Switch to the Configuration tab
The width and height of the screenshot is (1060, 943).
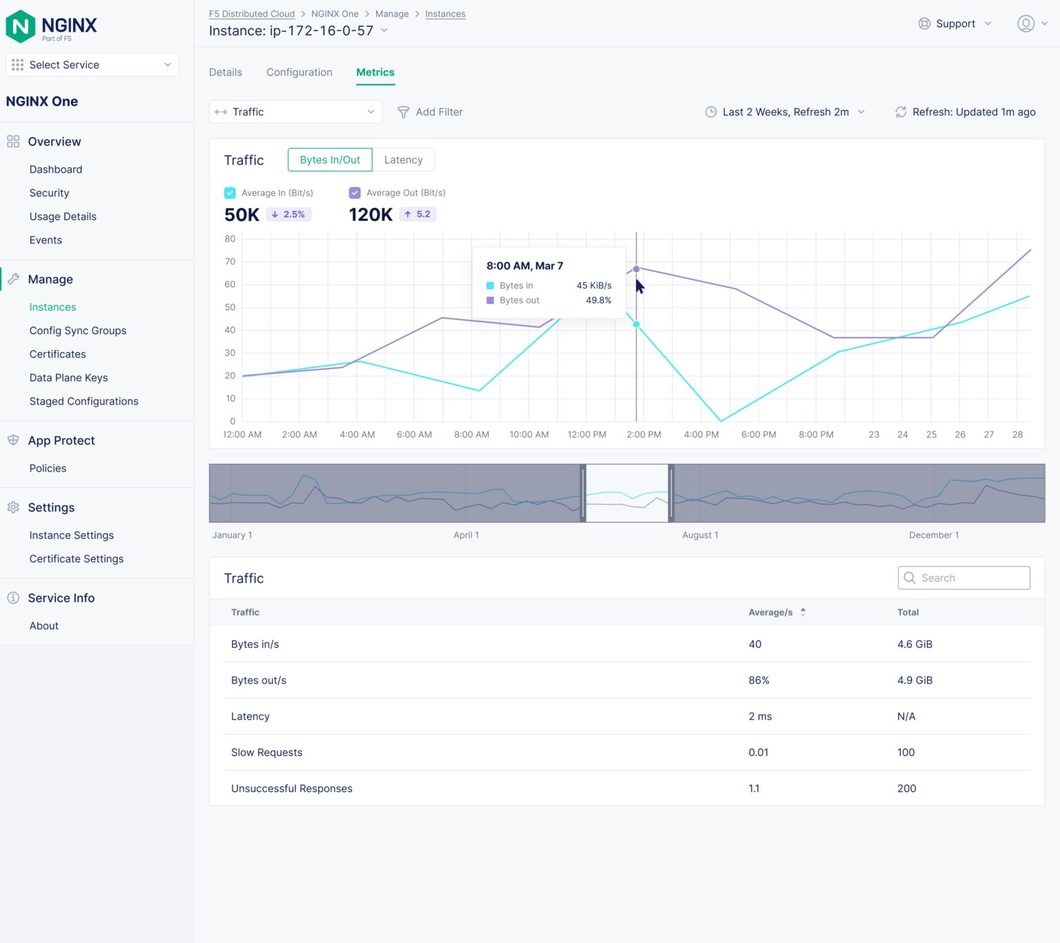299,72
